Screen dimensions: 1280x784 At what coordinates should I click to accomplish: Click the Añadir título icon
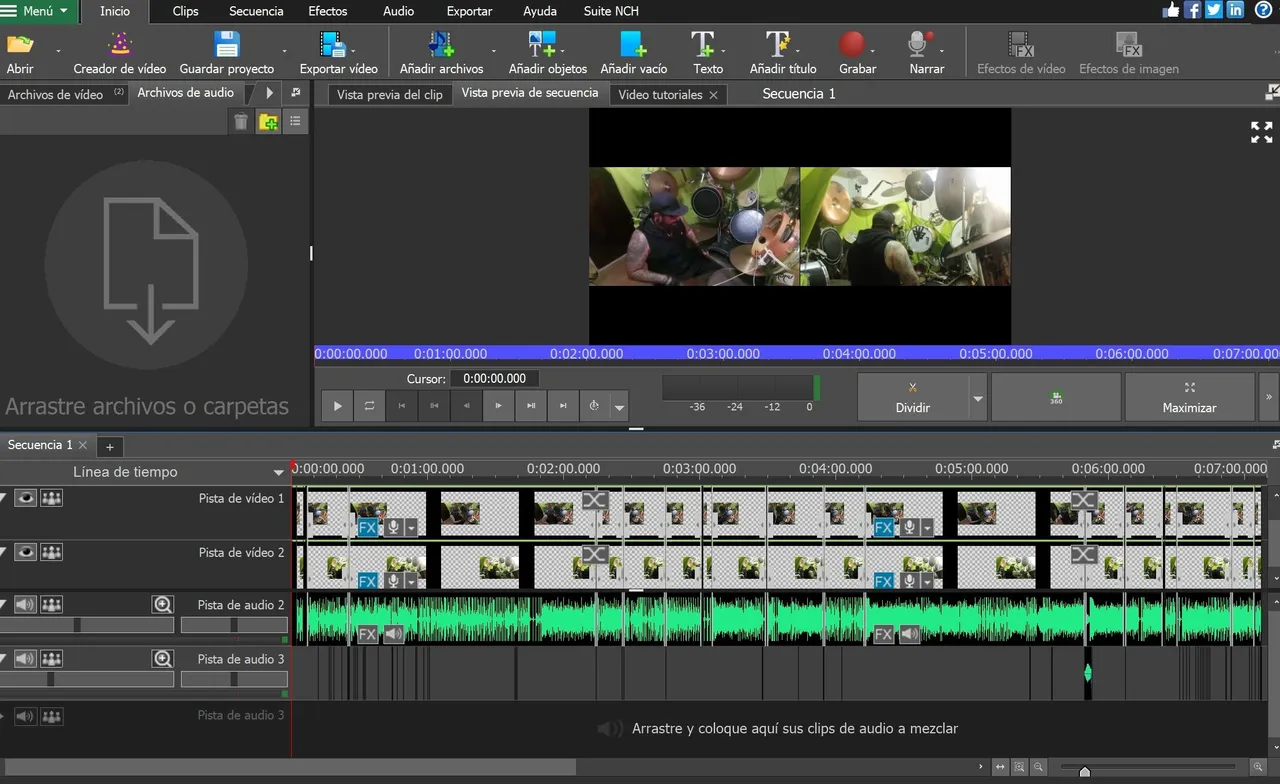pos(778,44)
